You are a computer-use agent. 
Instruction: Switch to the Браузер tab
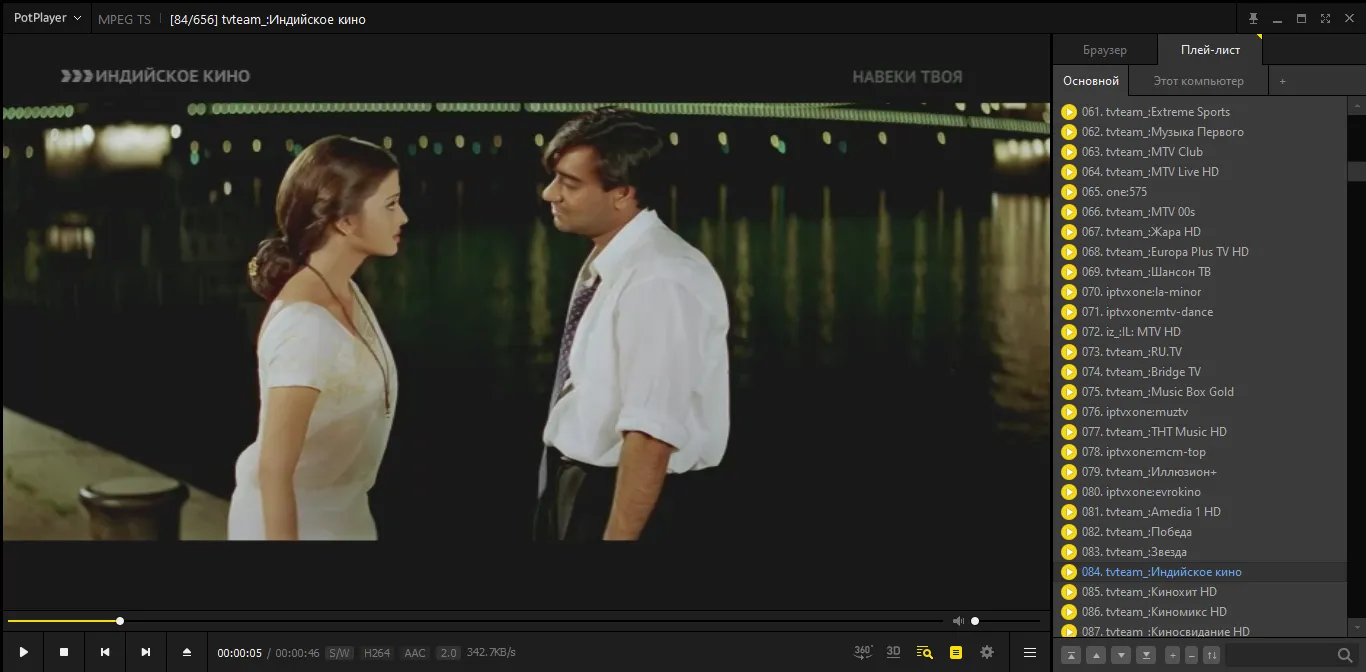tap(1105, 50)
